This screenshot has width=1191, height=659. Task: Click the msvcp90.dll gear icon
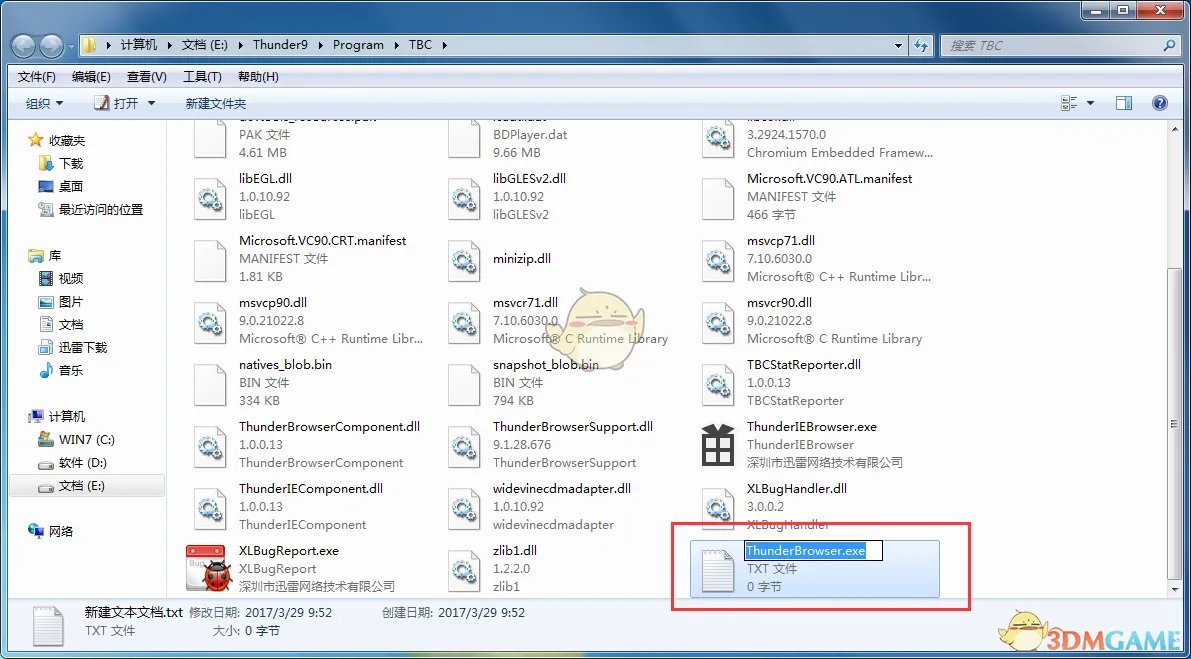(210, 320)
